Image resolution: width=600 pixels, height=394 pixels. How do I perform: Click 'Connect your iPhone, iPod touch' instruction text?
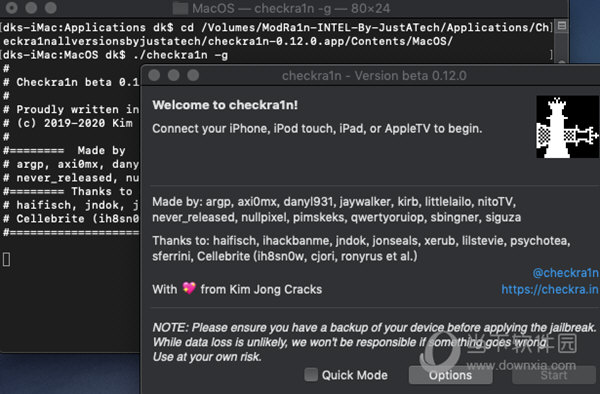click(317, 129)
